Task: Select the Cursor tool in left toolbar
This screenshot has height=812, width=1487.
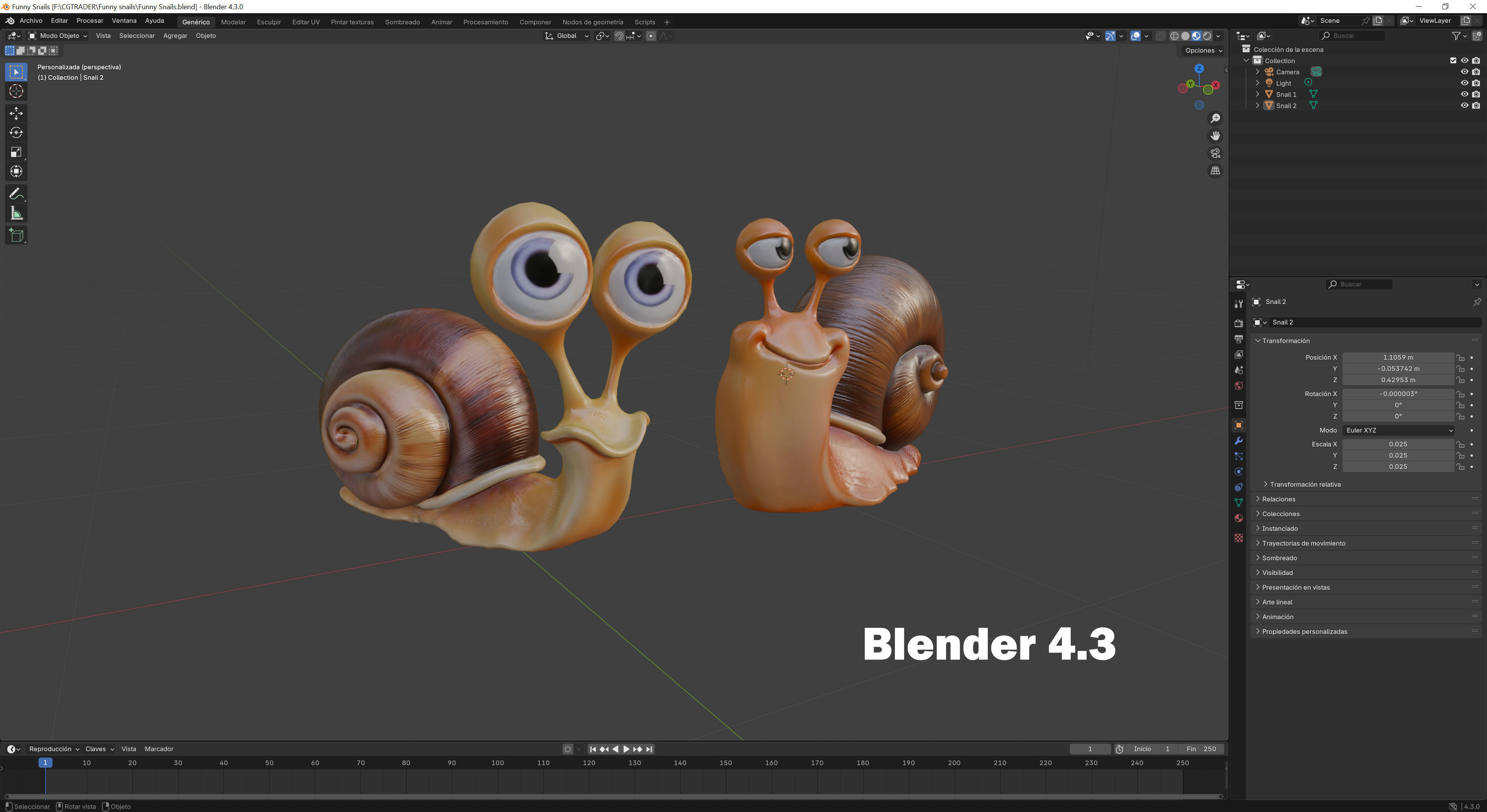Action: click(x=16, y=91)
